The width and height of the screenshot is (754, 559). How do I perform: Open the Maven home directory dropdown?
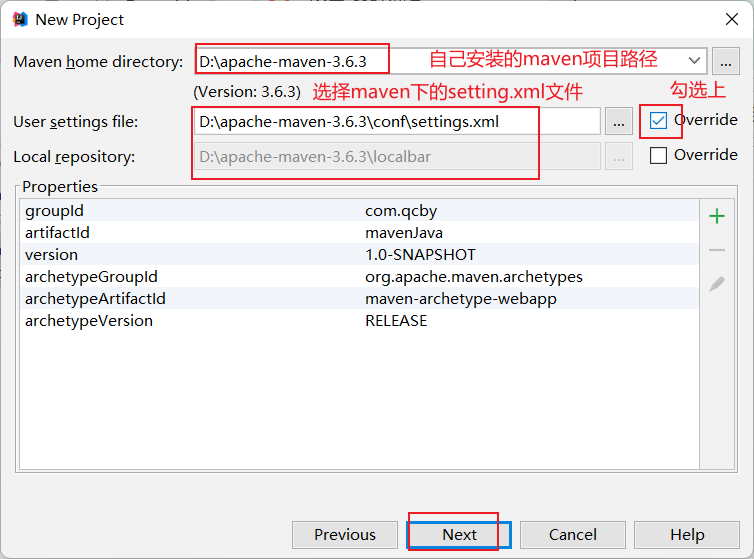pos(694,61)
